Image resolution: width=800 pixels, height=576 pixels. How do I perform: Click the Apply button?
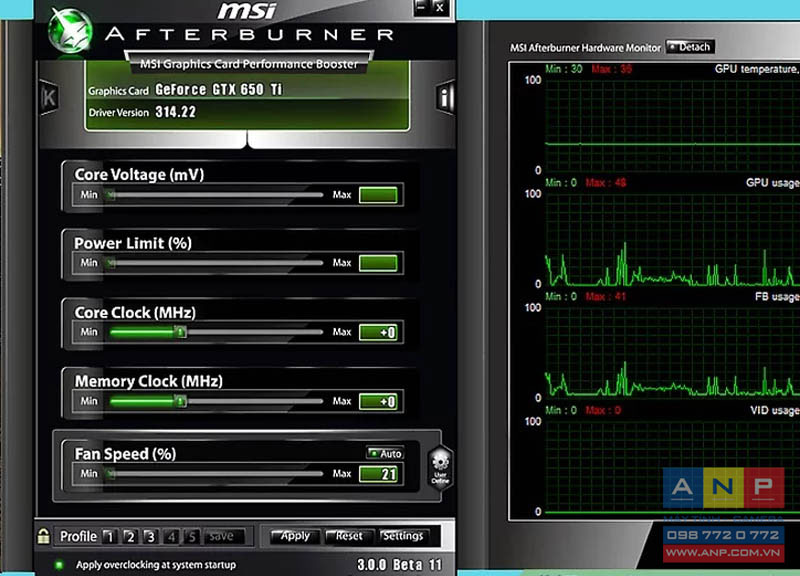pyautogui.click(x=295, y=536)
